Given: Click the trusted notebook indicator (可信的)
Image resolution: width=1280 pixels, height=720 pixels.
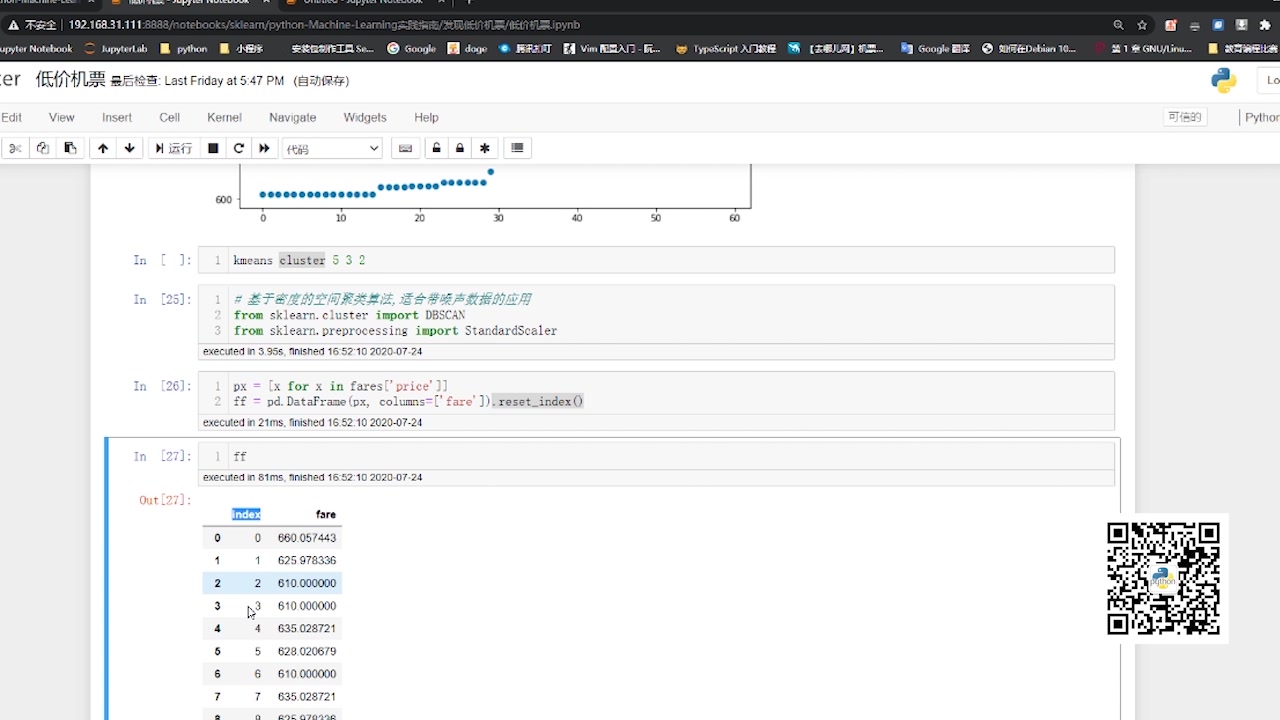Looking at the screenshot, I should coord(1185,117).
